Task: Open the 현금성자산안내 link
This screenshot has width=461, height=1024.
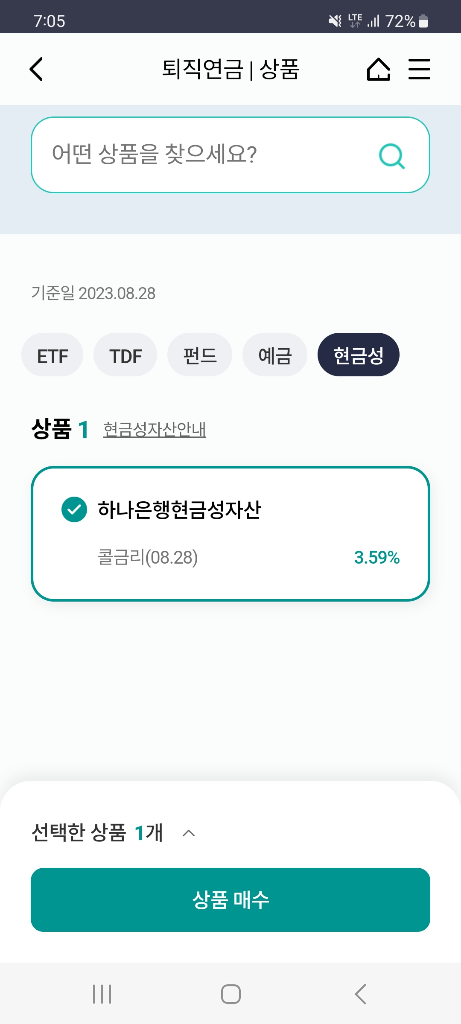Action: click(155, 430)
